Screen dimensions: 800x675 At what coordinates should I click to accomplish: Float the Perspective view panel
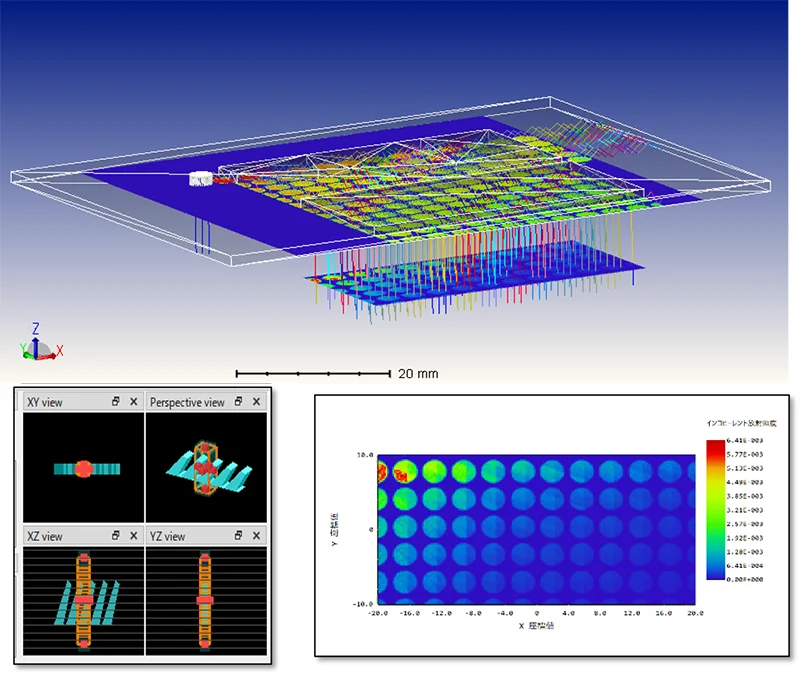238,402
